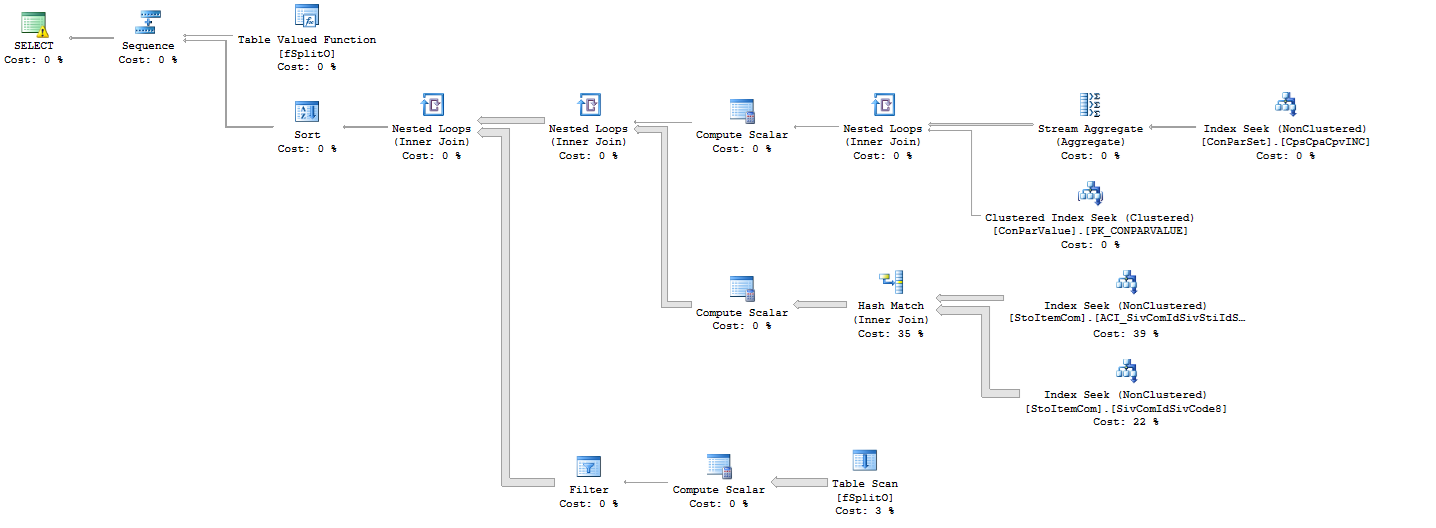This screenshot has height=528, width=1436.
Task: Click the Sort operator icon
Action: click(x=306, y=110)
